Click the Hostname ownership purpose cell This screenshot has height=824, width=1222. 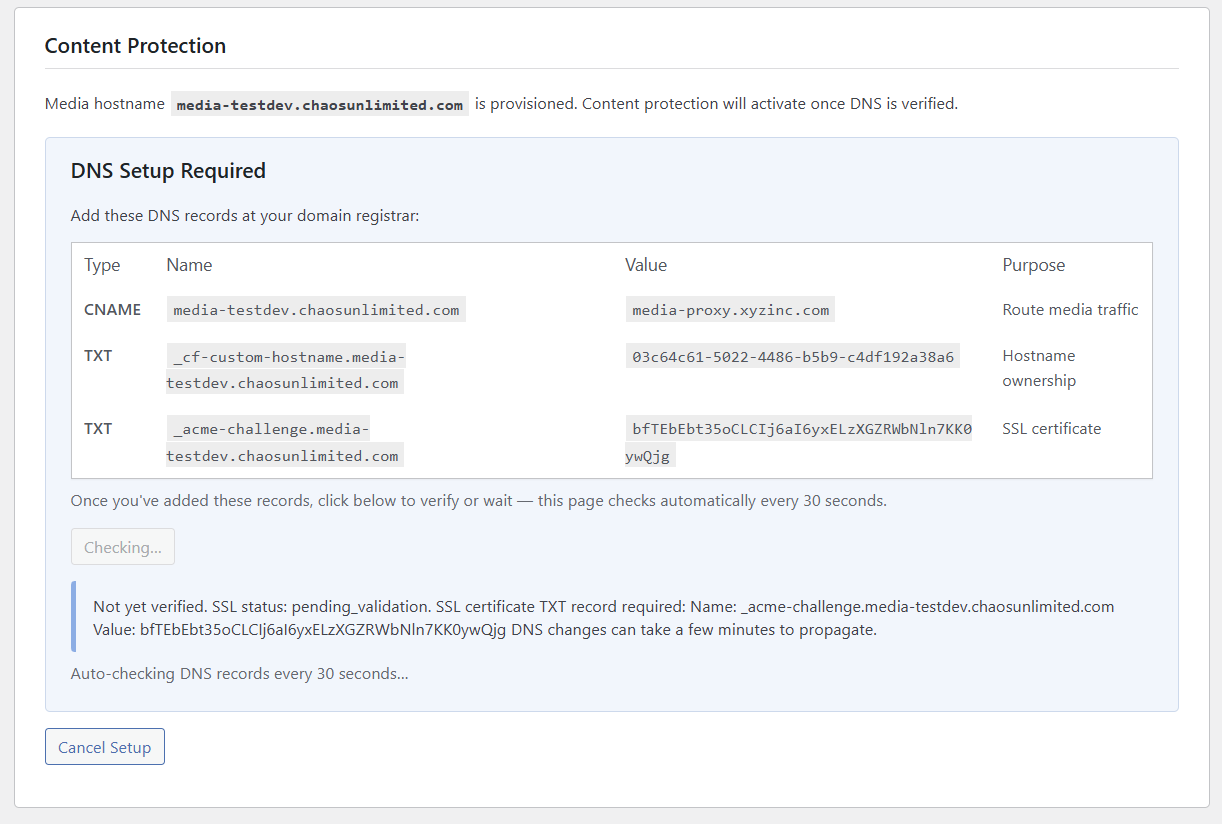1038,368
